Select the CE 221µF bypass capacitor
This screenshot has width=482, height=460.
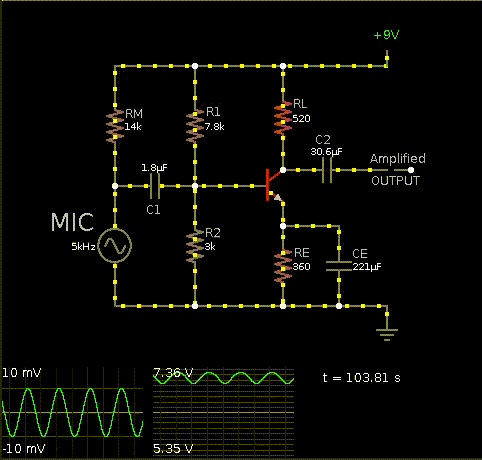tap(339, 266)
